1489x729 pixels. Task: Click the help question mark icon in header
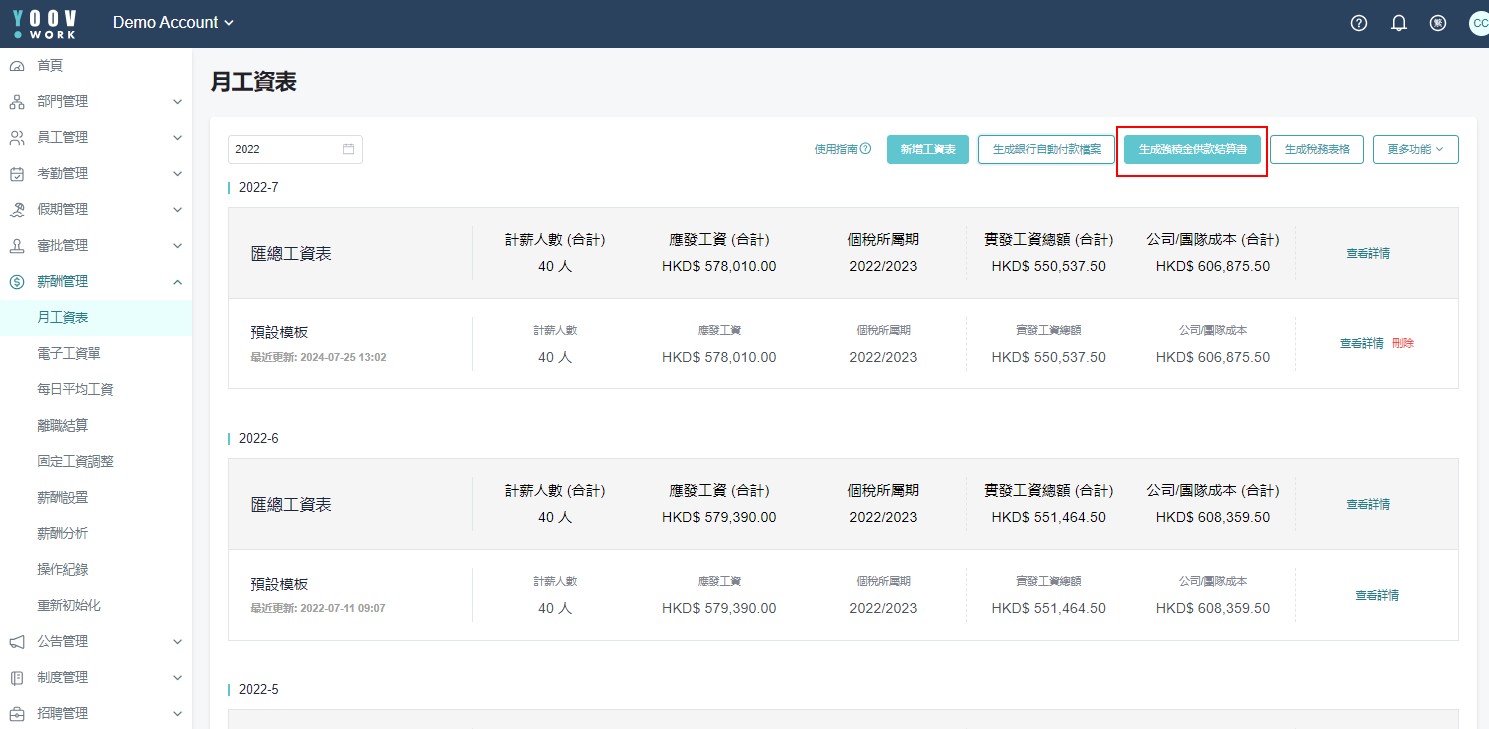(1358, 23)
